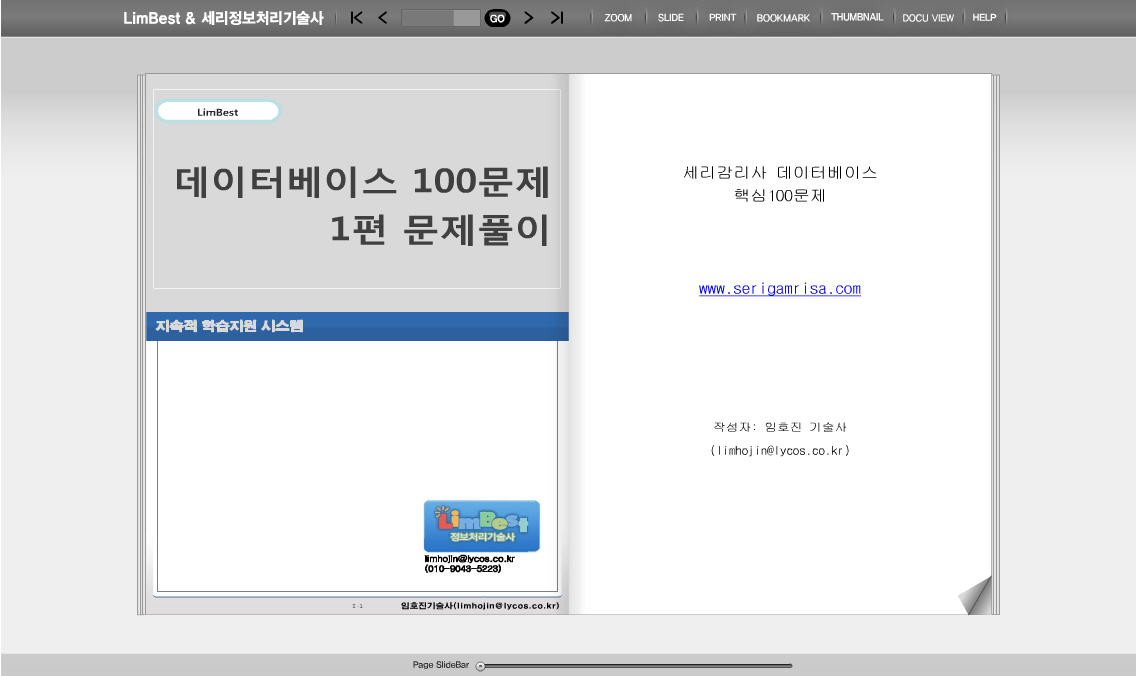Open the ZOOM menu item
The width and height of the screenshot is (1139, 676).
pyautogui.click(x=618, y=17)
